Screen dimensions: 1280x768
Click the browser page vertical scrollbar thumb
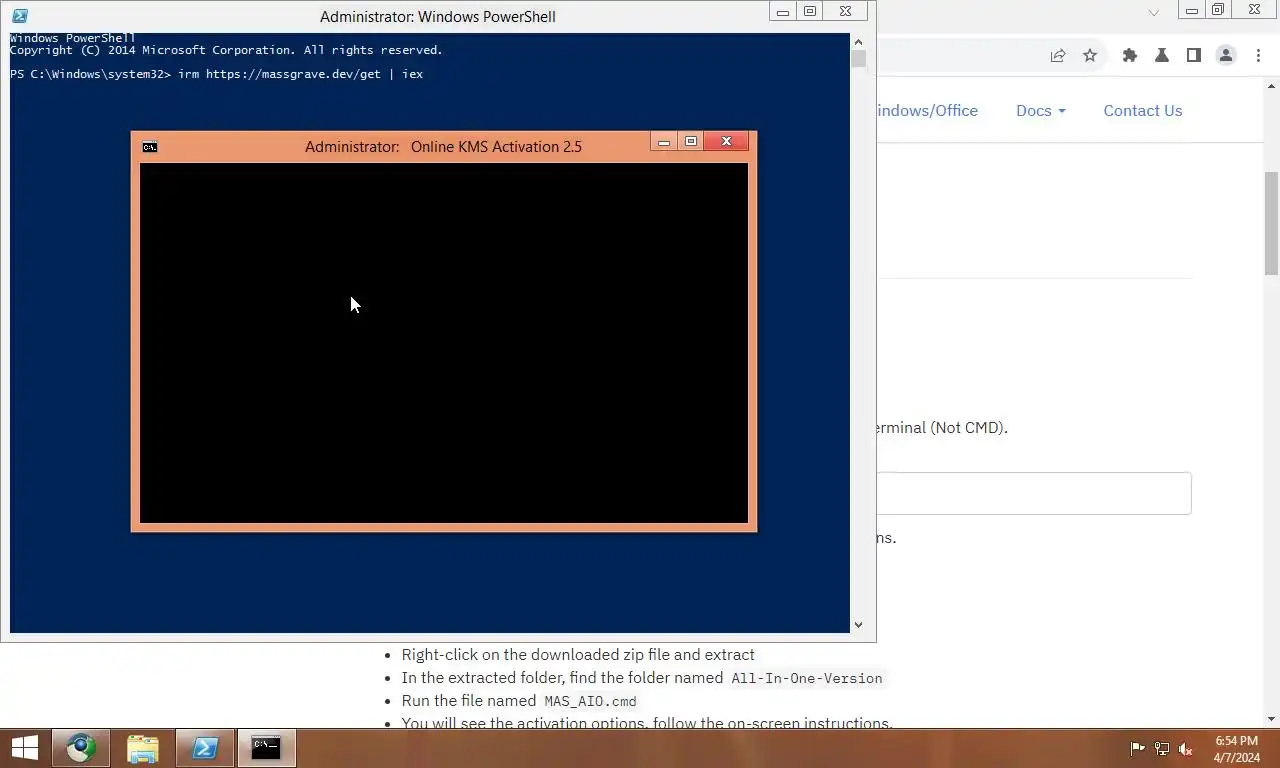click(x=1271, y=222)
